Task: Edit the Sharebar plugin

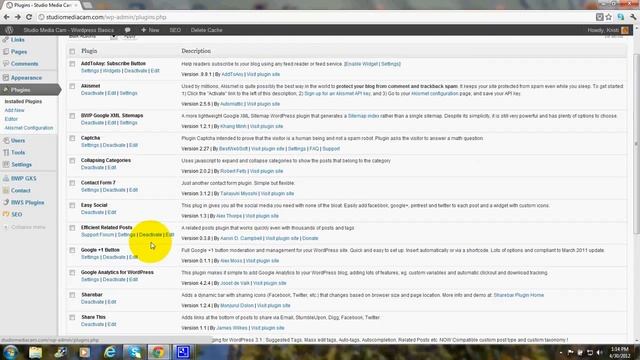Action: pyautogui.click(x=112, y=302)
